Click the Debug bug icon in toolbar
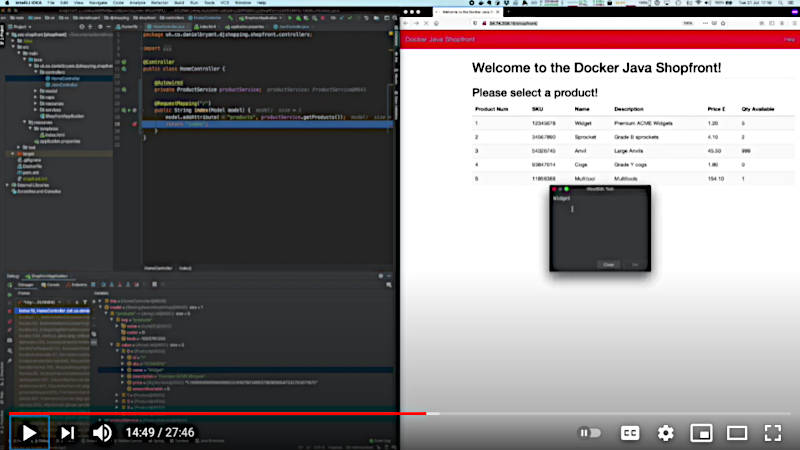The image size is (800, 450). click(298, 18)
